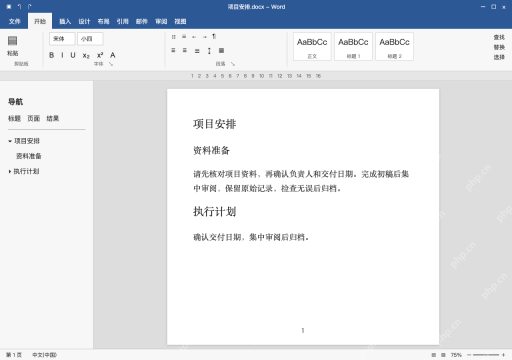Click the undo arrow in the title bar

tap(19, 7)
